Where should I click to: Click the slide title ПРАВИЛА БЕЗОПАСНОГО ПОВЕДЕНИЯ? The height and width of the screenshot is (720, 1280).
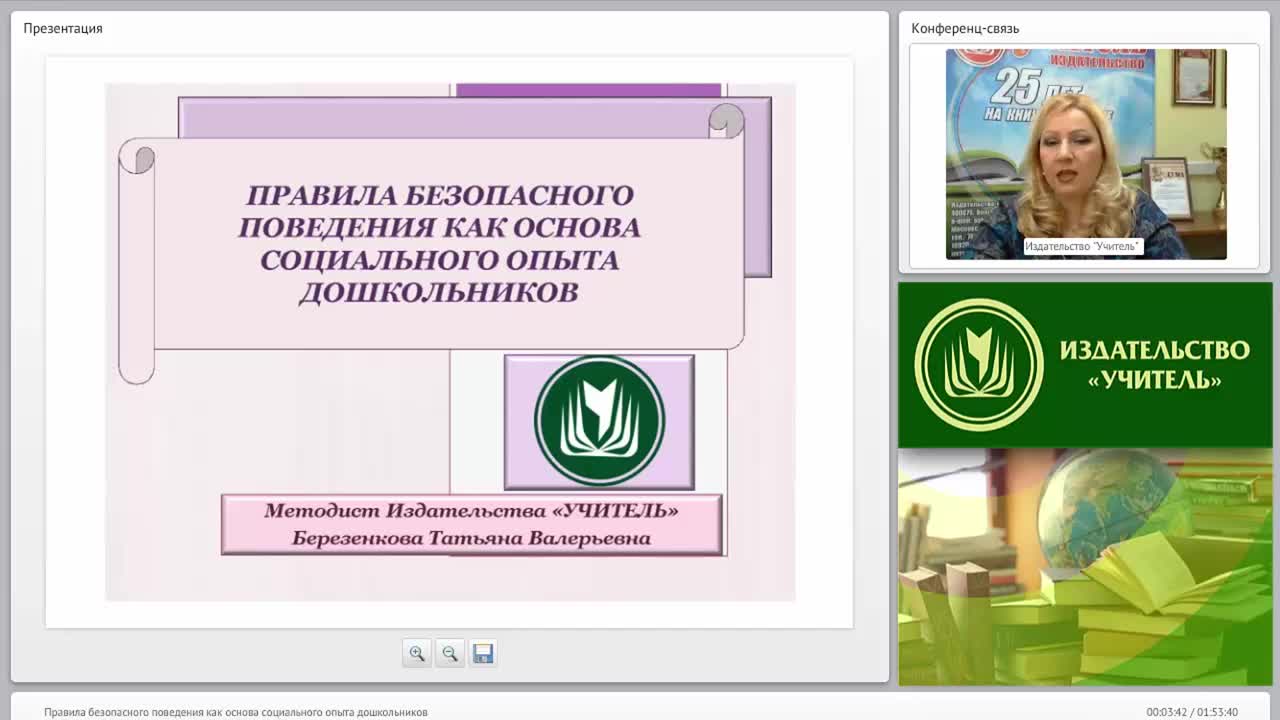(x=439, y=243)
